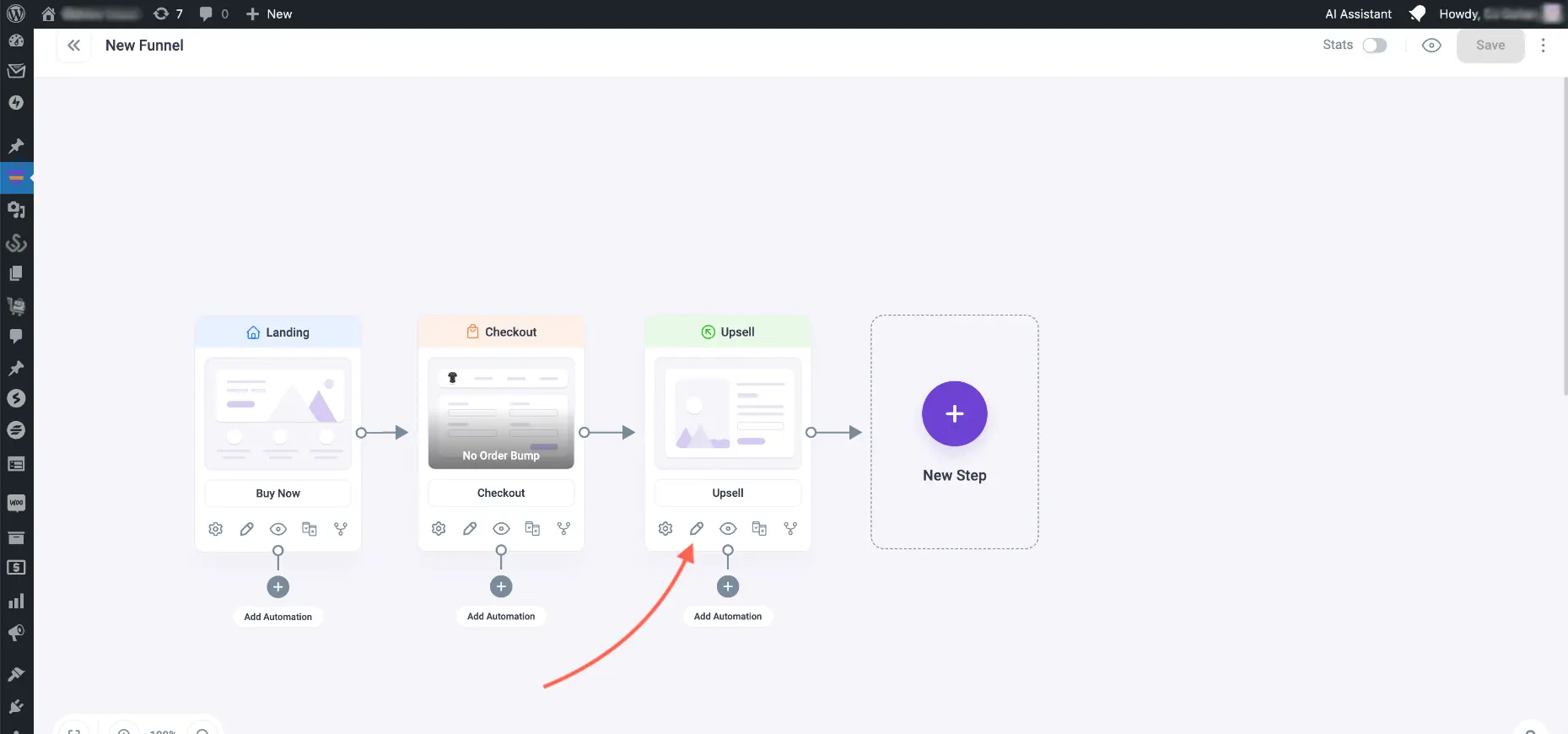Edit the Upsell step with pencil icon
This screenshot has height=734, width=1568.
point(697,528)
